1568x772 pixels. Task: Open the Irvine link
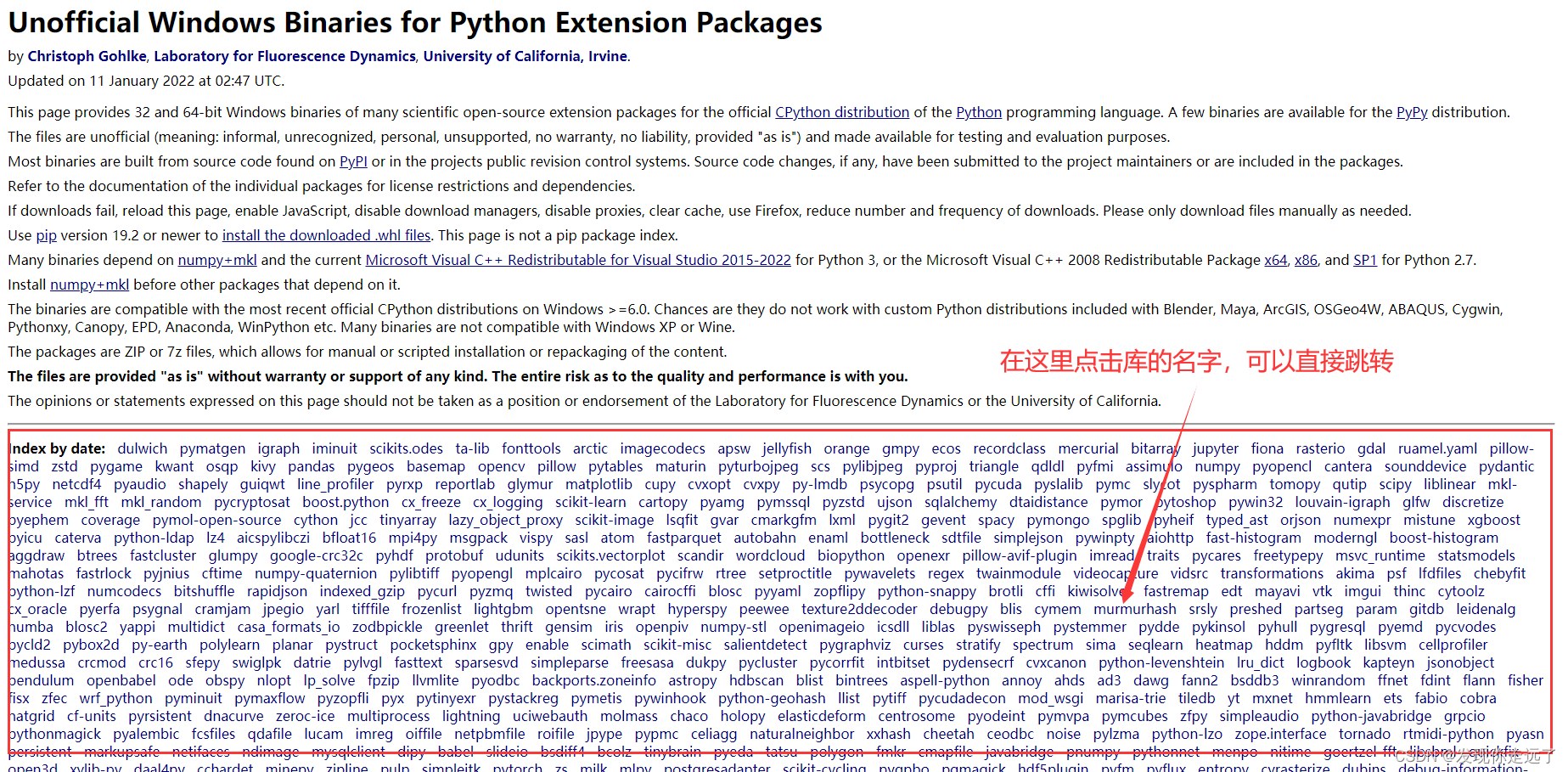(x=608, y=56)
